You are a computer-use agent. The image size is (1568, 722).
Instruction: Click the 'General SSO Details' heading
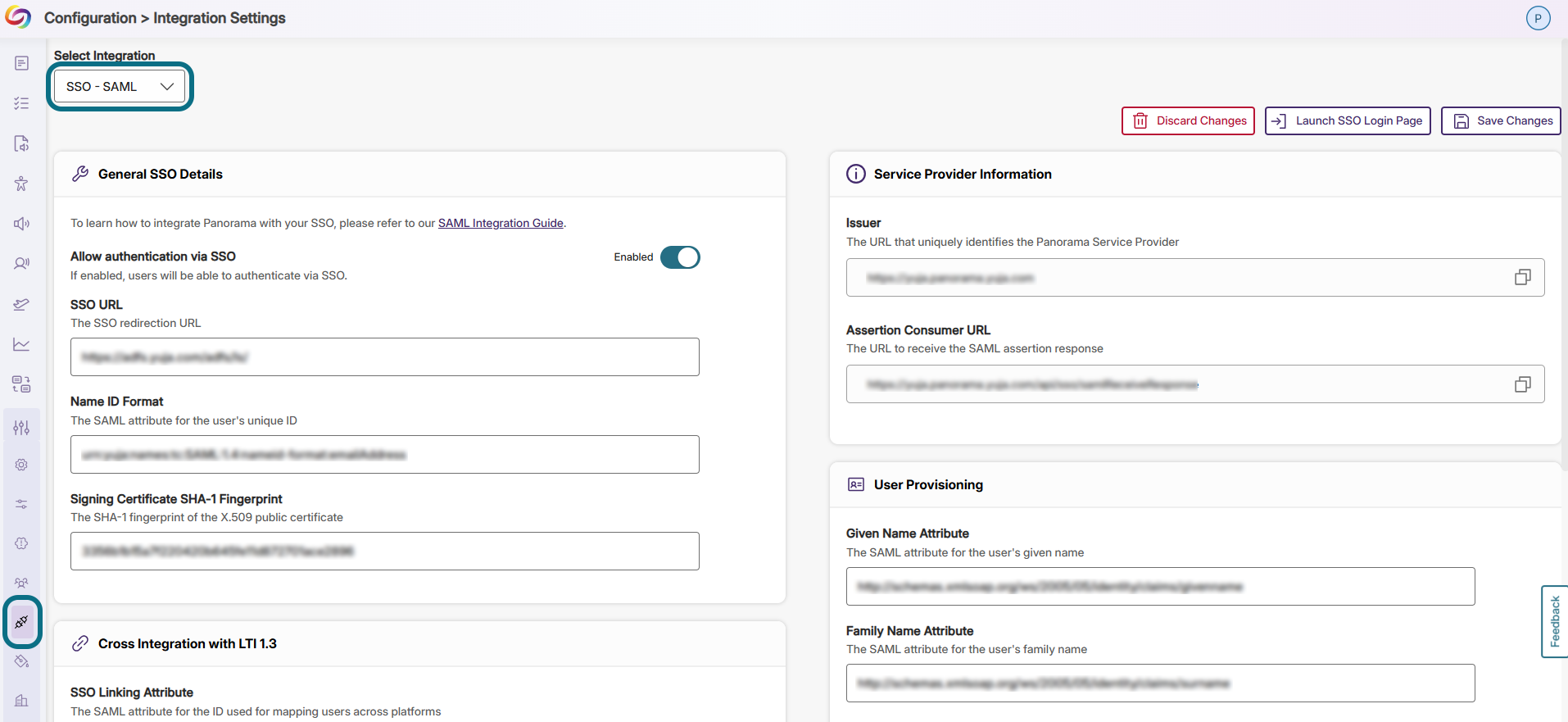click(x=161, y=174)
